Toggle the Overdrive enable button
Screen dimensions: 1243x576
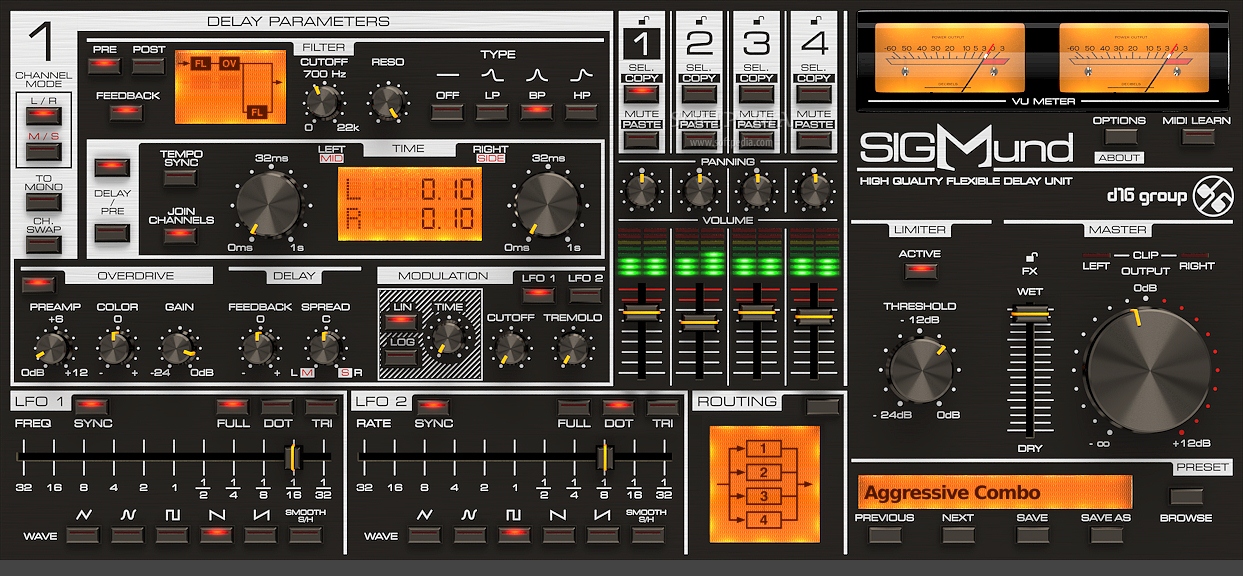point(37,284)
